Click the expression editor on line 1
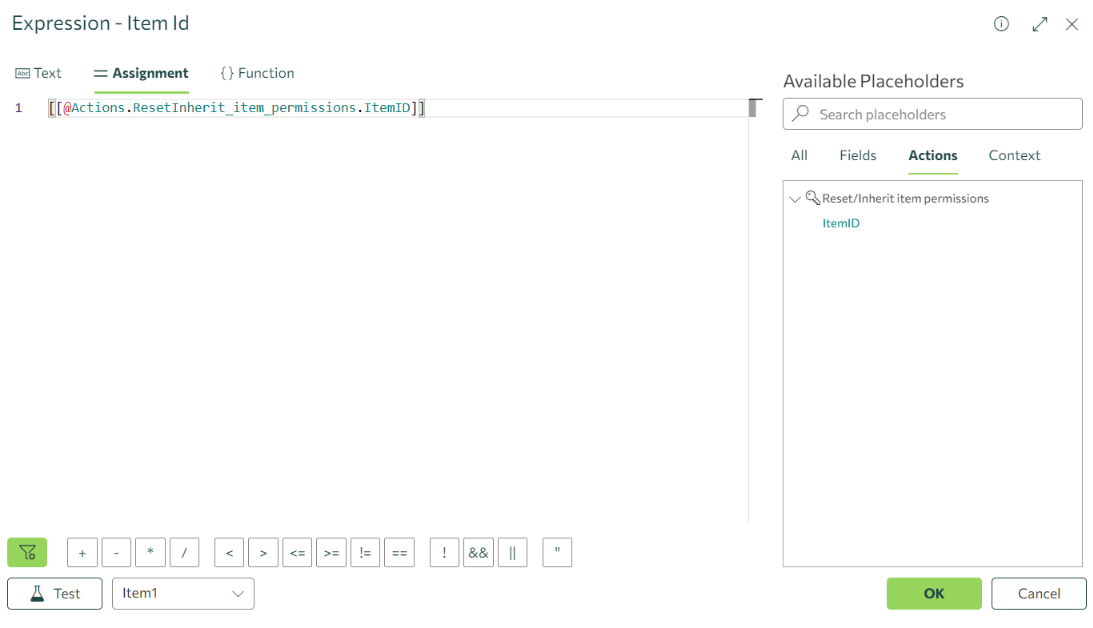 click(x=397, y=108)
